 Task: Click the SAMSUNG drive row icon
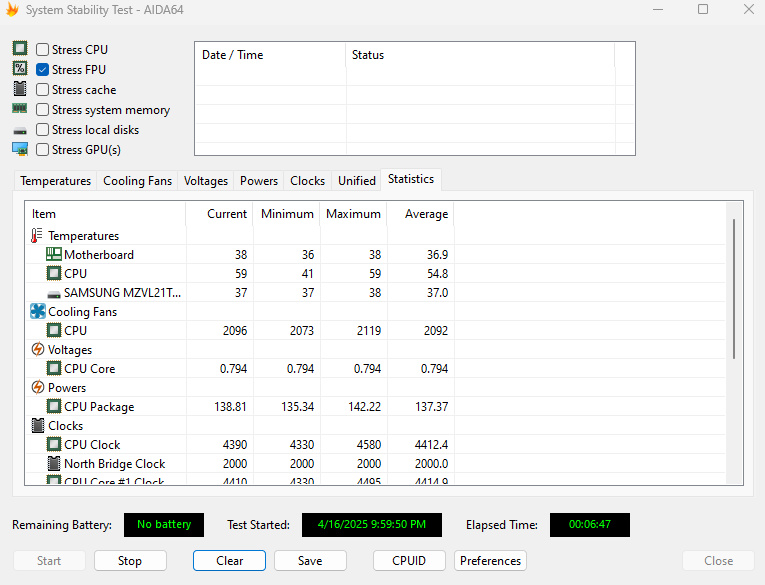(54, 295)
